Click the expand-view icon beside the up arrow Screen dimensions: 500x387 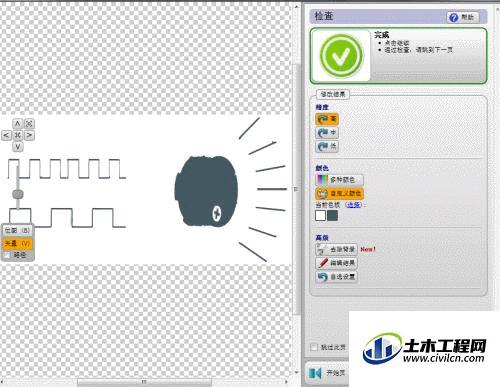pos(29,124)
